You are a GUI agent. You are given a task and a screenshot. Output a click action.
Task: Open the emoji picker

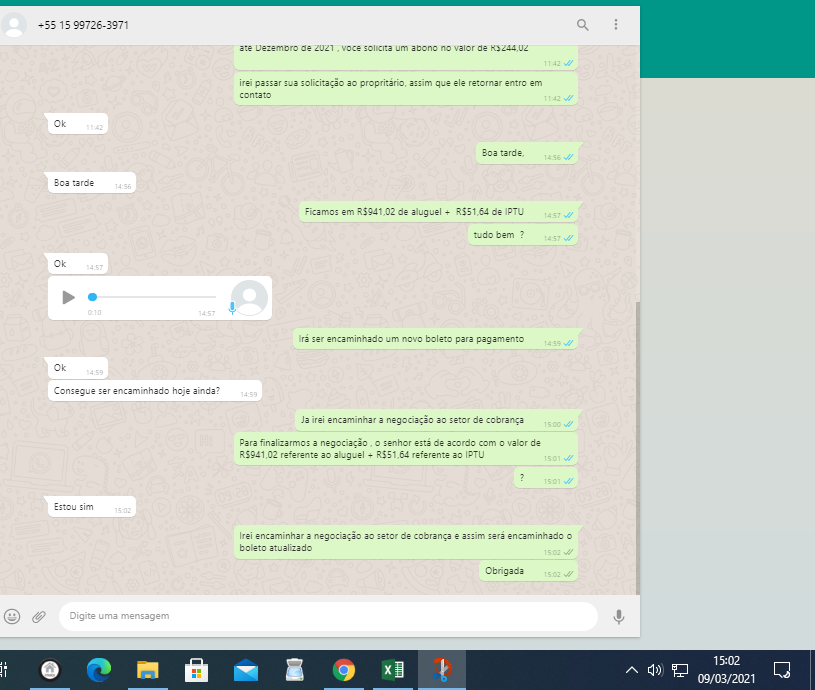(12, 616)
